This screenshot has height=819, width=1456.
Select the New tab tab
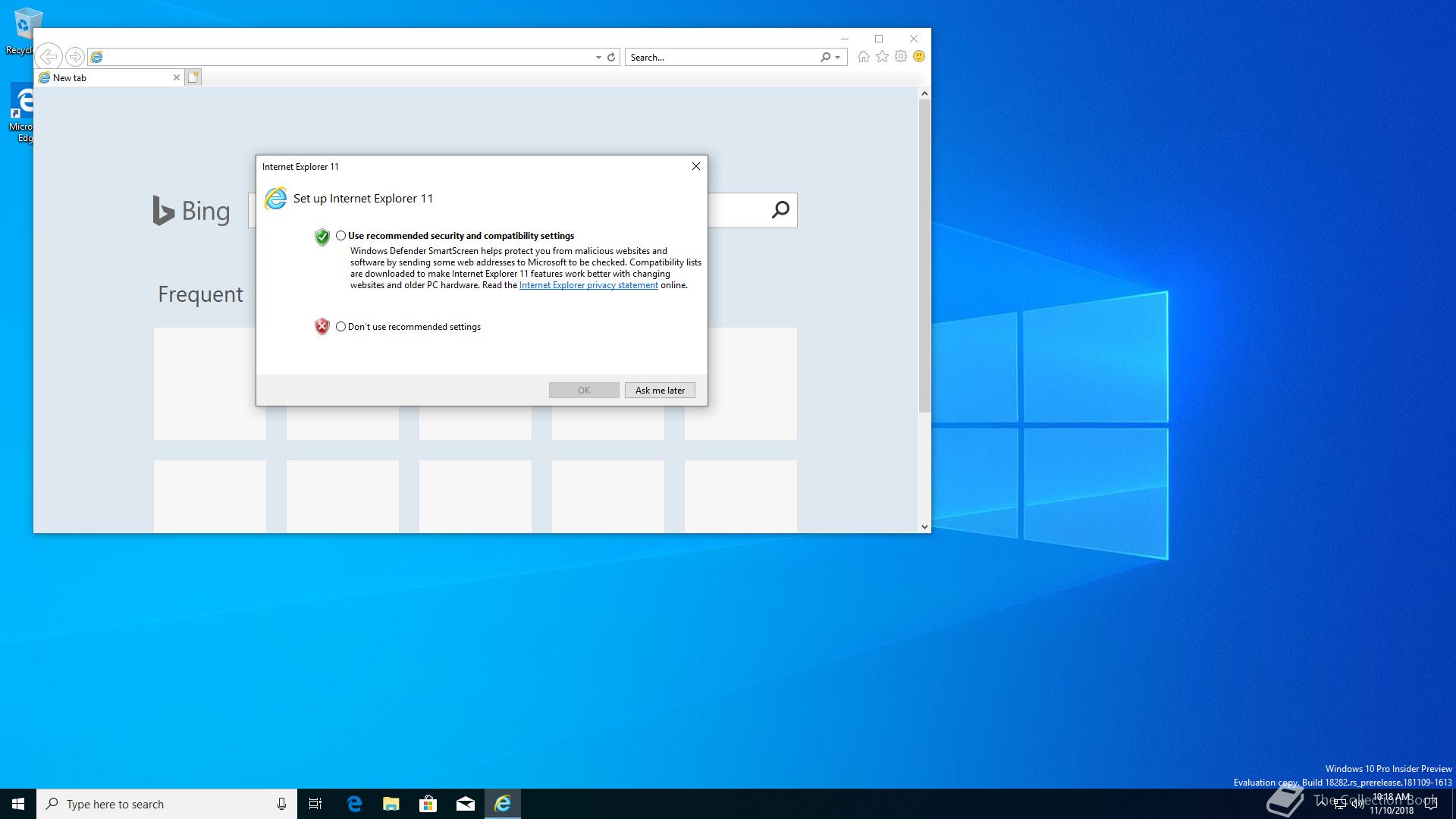click(x=108, y=77)
